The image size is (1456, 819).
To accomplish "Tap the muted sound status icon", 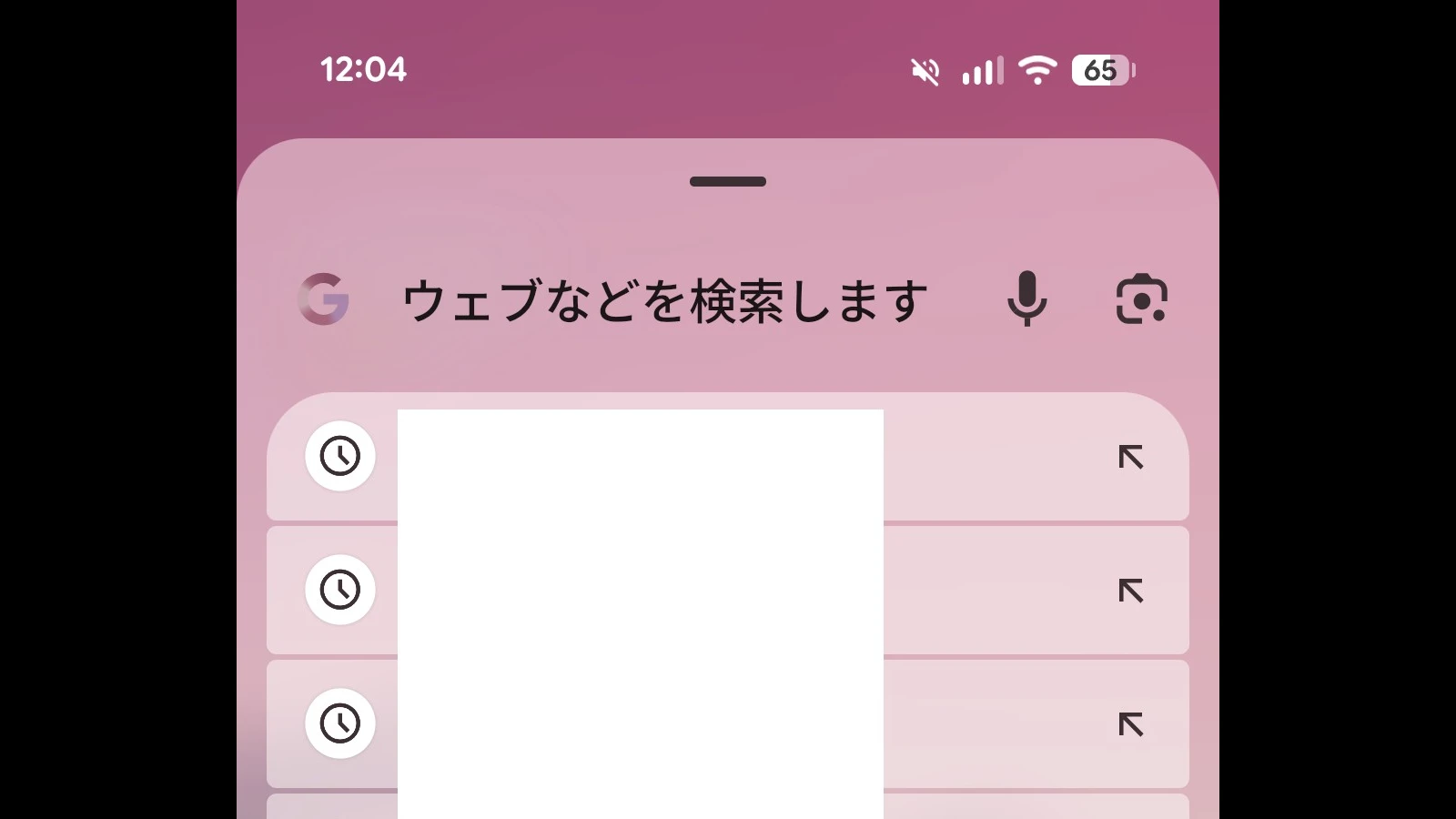I will click(925, 71).
